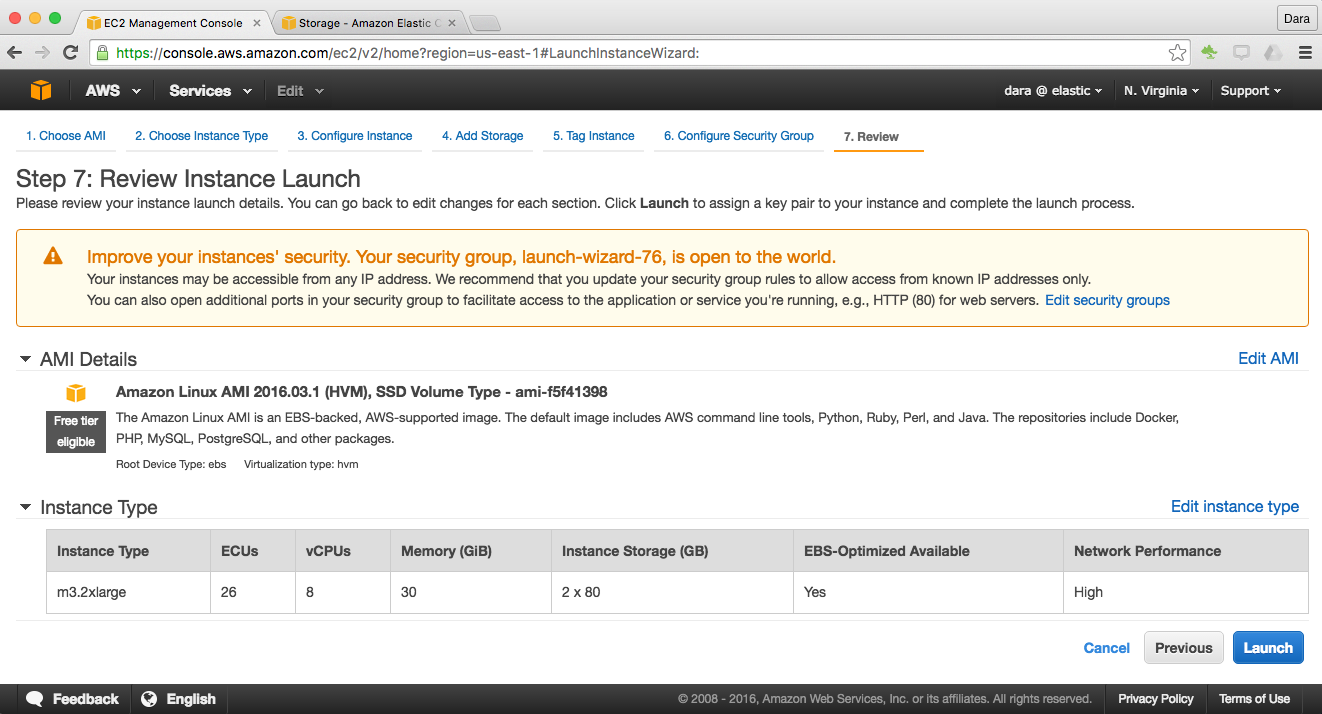The width and height of the screenshot is (1322, 714).
Task: Reload the page with the refresh icon
Action: pos(70,53)
